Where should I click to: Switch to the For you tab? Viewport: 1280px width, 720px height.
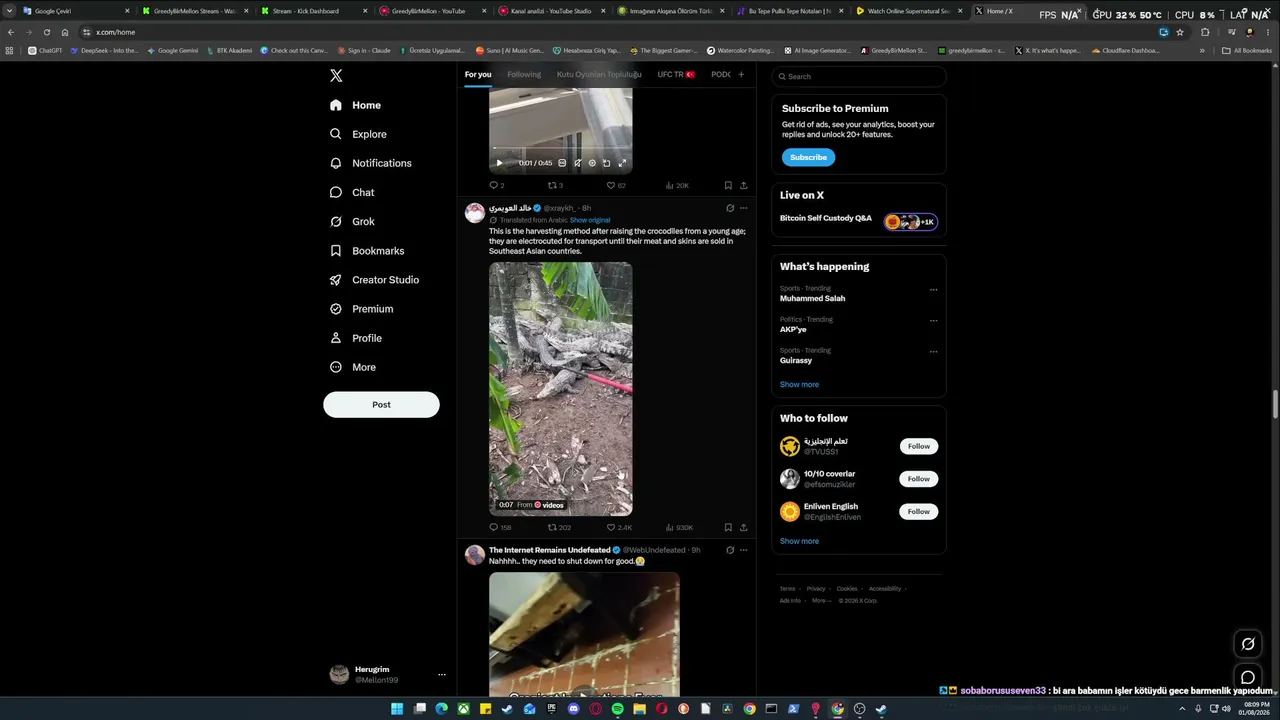coord(478,75)
